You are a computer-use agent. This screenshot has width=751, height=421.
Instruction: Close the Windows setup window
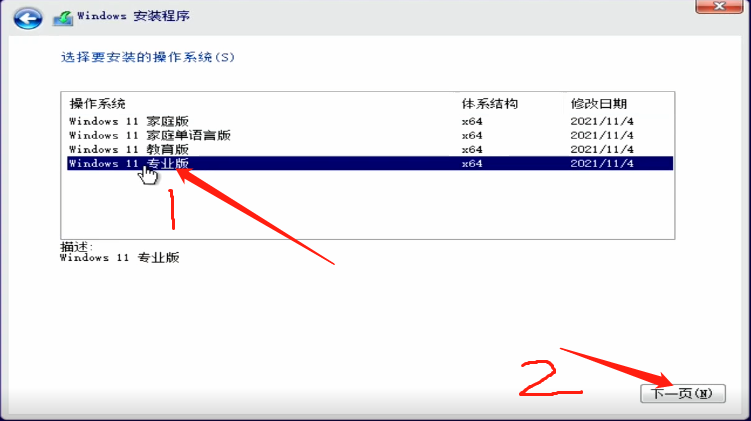coord(719,6)
